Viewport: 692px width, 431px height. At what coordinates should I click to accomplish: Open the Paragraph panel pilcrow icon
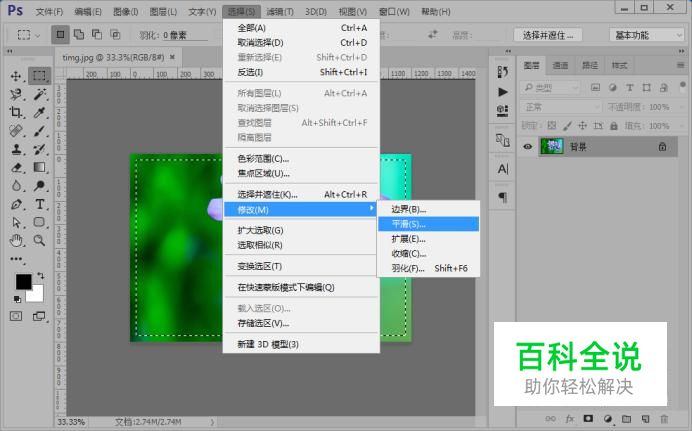pyautogui.click(x=502, y=197)
